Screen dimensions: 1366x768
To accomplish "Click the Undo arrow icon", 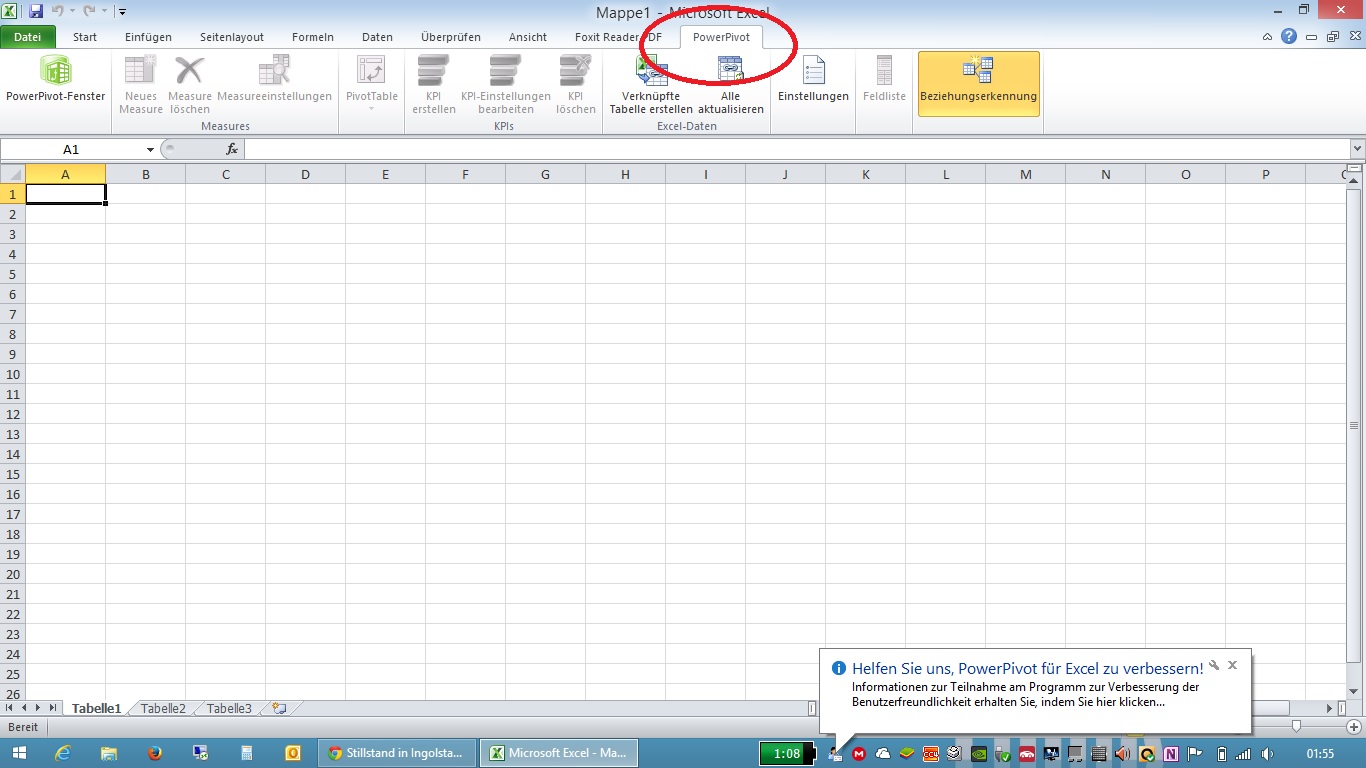I will [58, 11].
